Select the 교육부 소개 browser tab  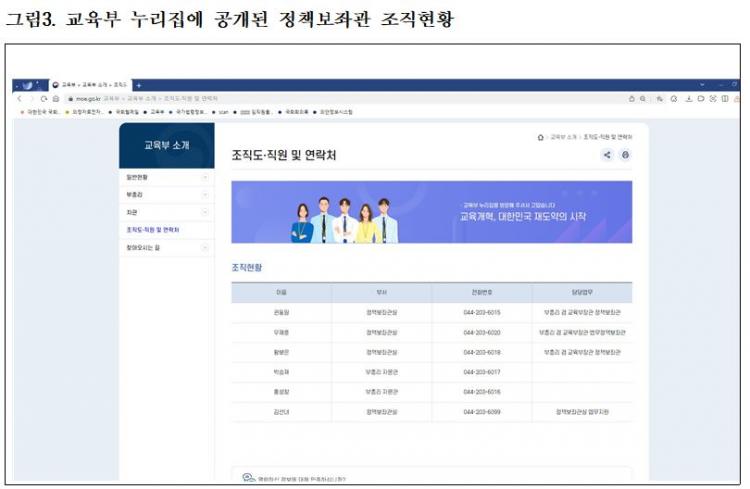[x=90, y=85]
